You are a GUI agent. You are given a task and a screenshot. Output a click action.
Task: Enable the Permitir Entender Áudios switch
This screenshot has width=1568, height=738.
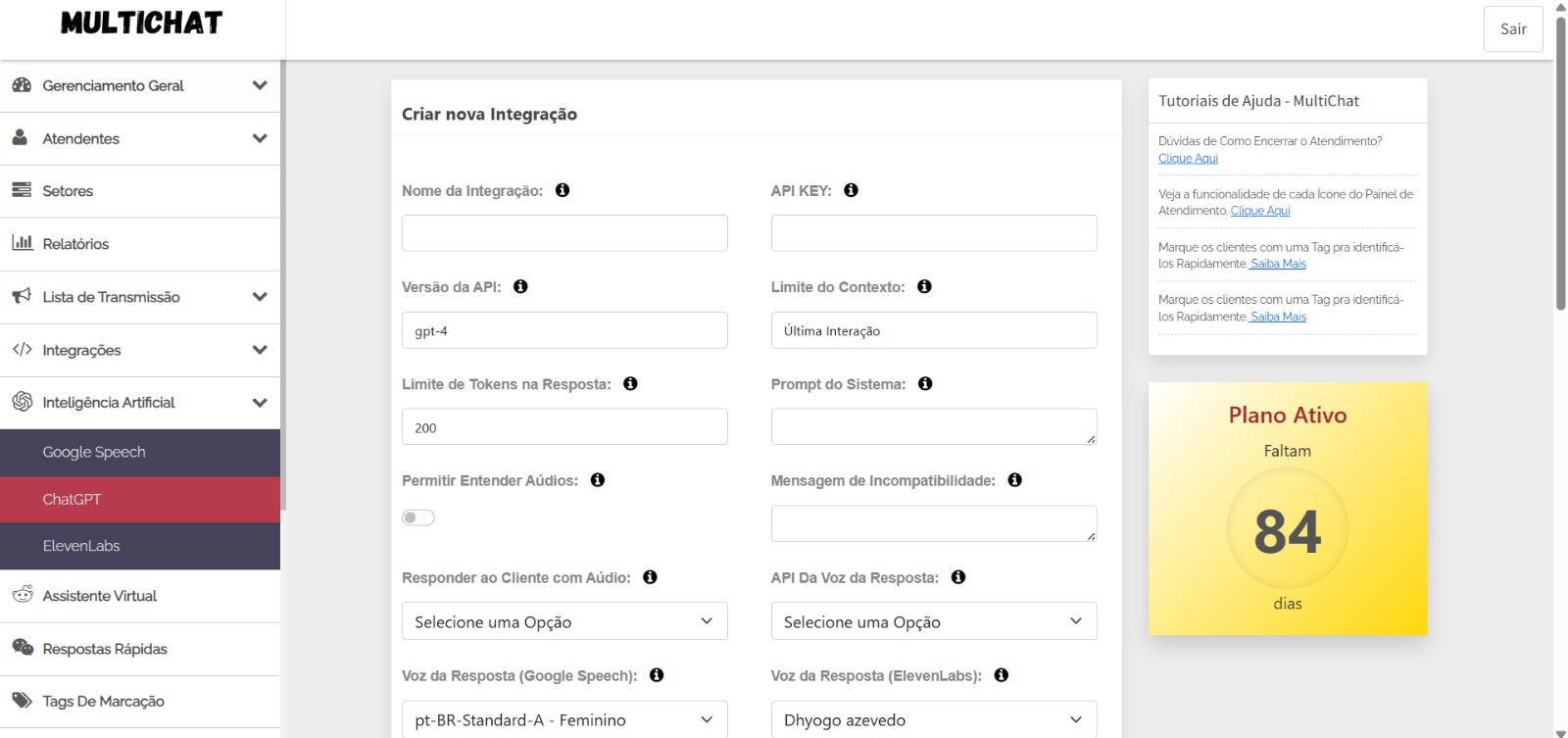[x=418, y=517]
